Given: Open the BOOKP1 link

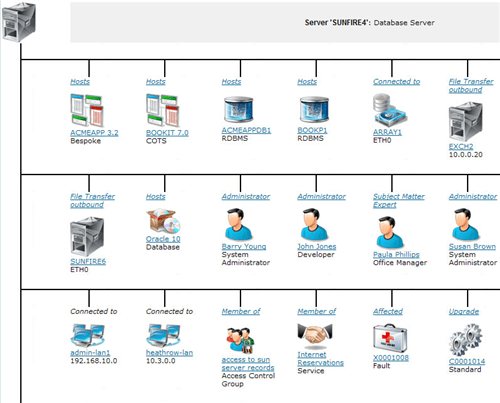Looking at the screenshot, I should coord(312,130).
